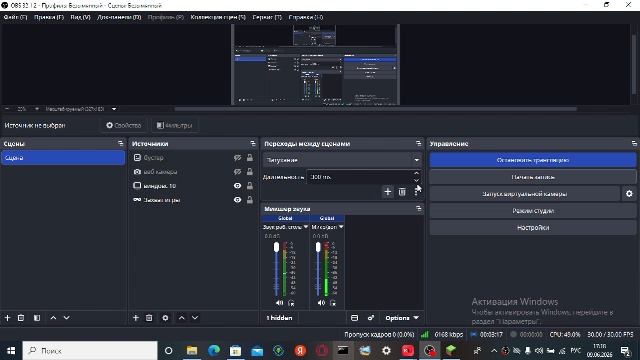
Task: Click Начать запись to start recording
Action: click(533, 177)
